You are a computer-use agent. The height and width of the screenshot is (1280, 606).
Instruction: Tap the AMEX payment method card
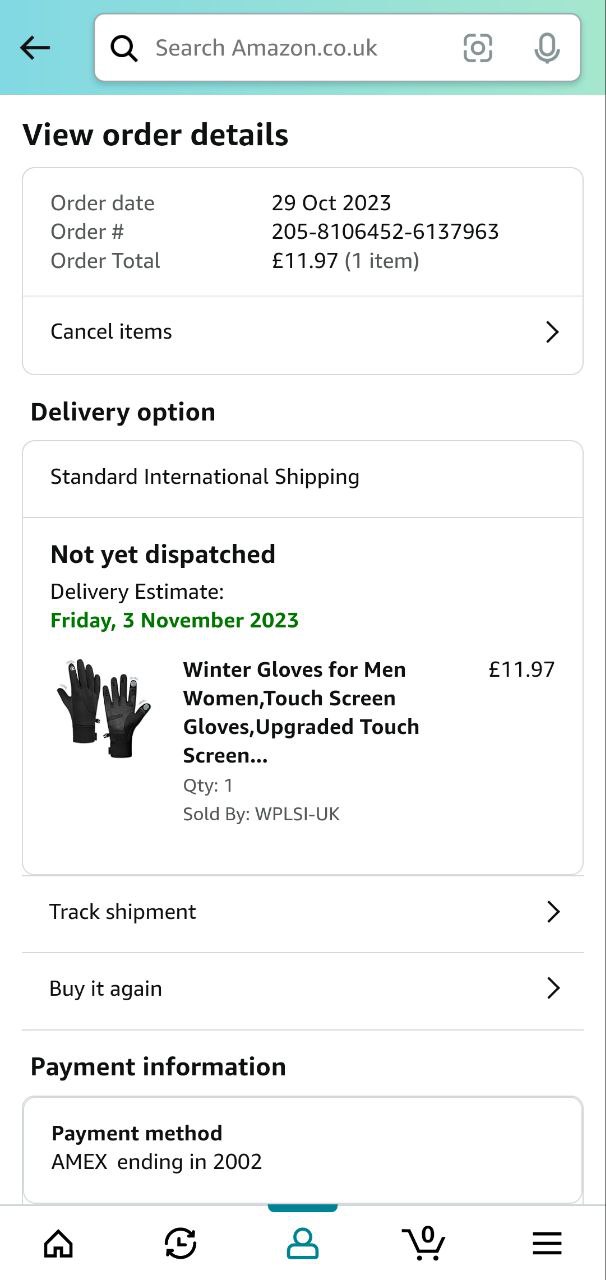pos(302,1148)
